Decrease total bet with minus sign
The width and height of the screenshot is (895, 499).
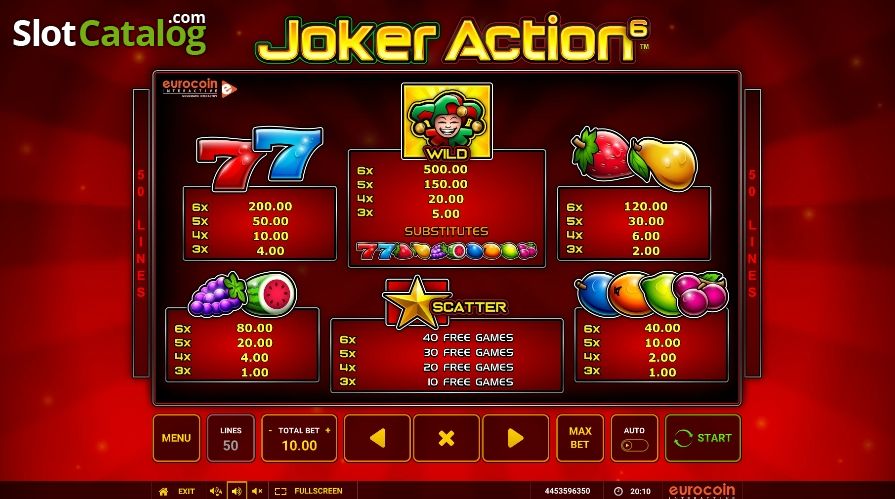(270, 430)
